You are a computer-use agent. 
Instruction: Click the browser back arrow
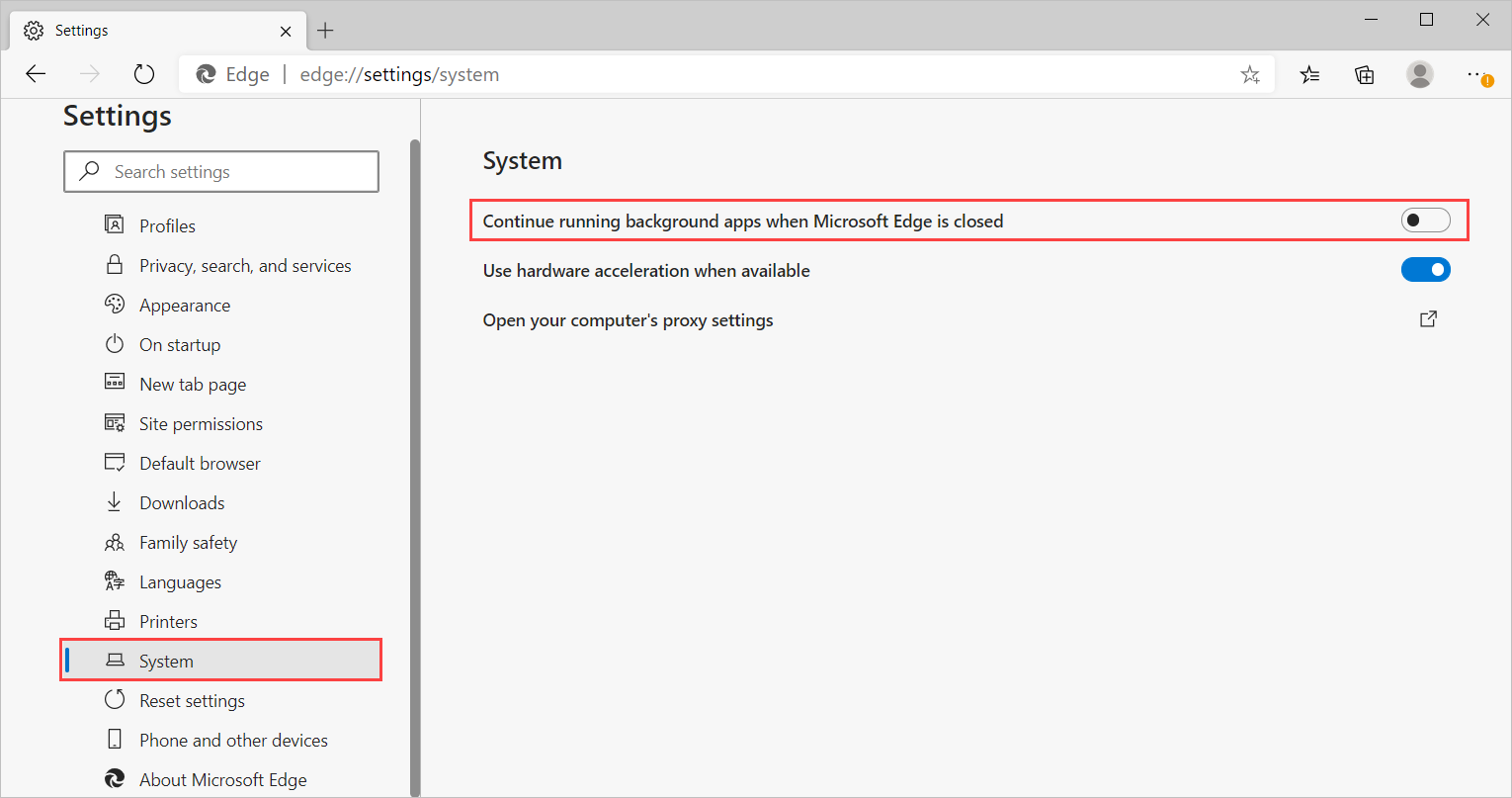coord(36,74)
